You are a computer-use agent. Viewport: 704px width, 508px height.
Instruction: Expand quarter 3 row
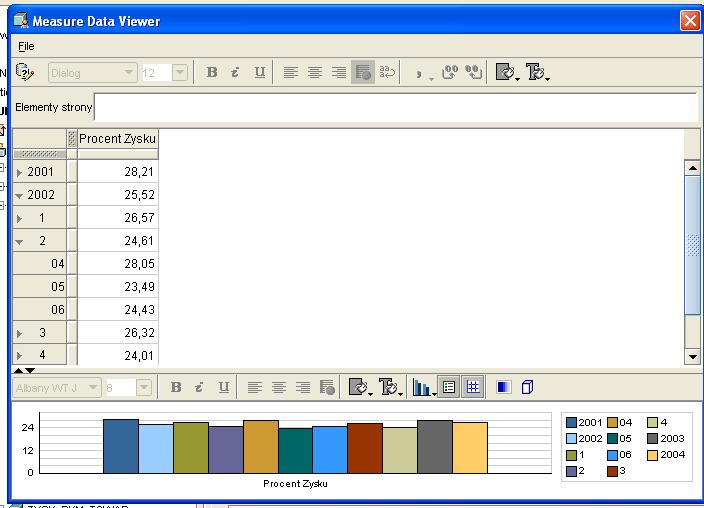point(19,334)
